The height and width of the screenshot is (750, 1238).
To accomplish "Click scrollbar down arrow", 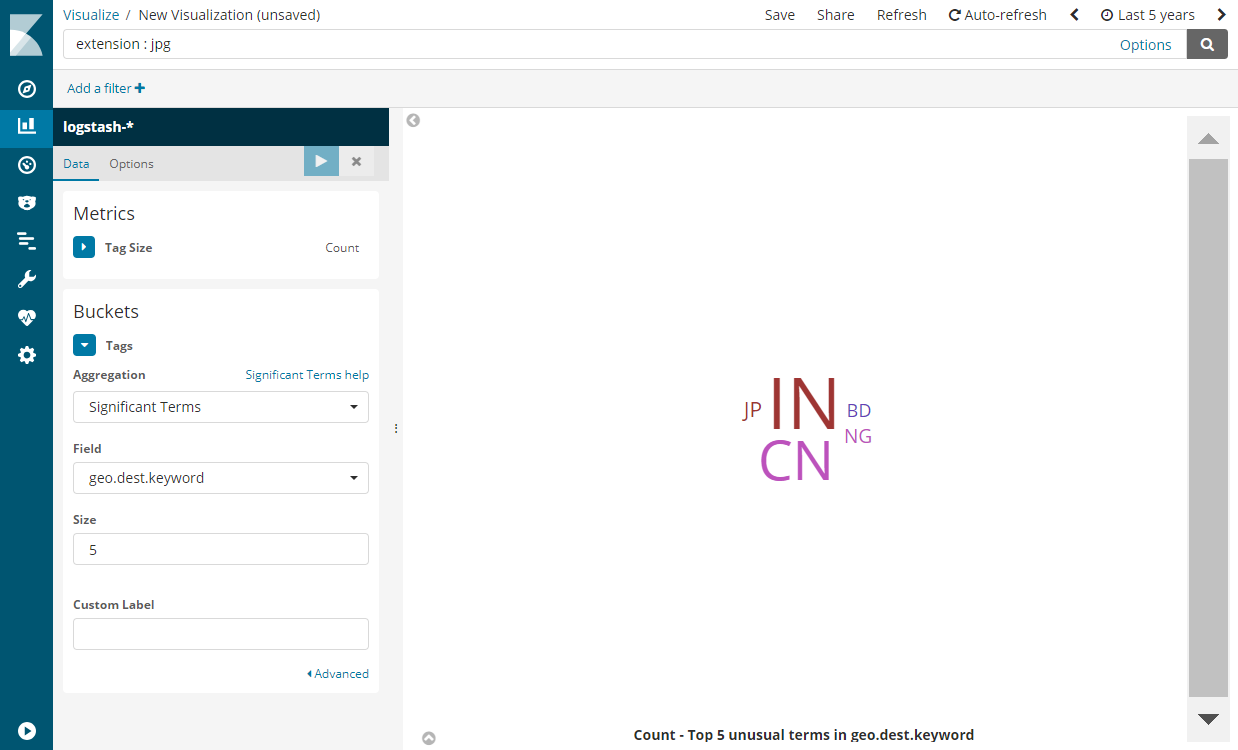I will (x=1208, y=719).
